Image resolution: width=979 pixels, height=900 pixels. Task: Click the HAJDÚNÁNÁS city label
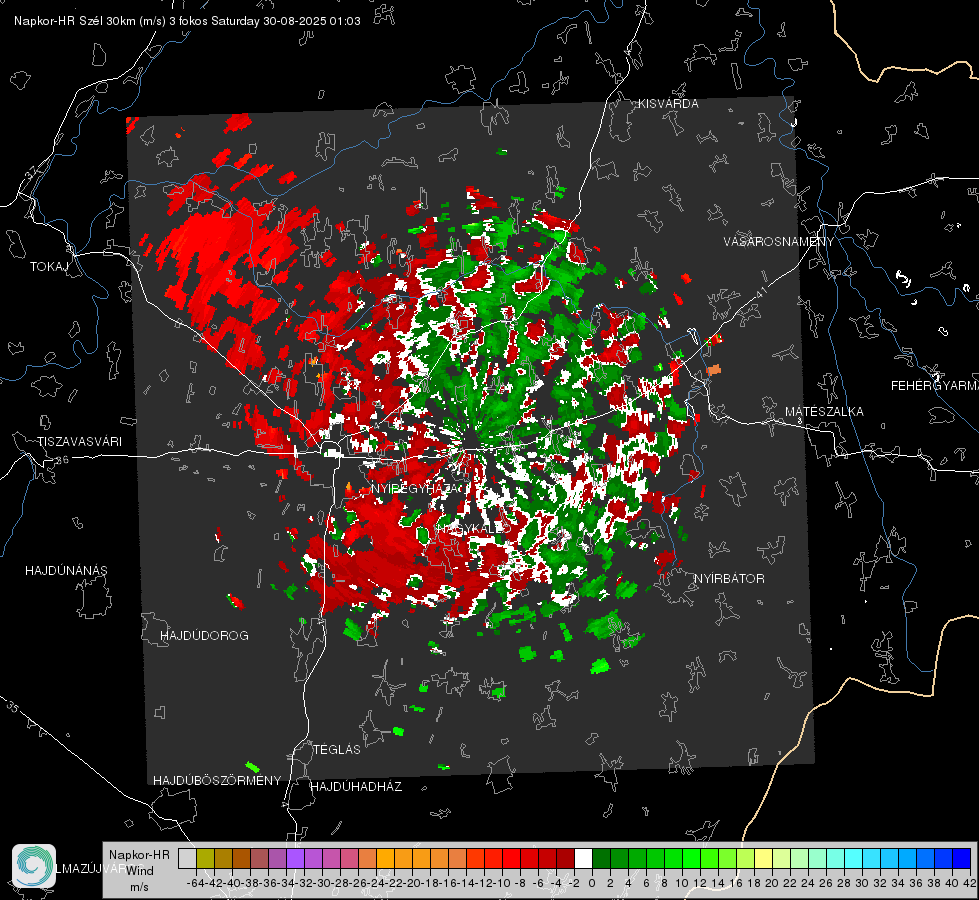pyautogui.click(x=66, y=571)
